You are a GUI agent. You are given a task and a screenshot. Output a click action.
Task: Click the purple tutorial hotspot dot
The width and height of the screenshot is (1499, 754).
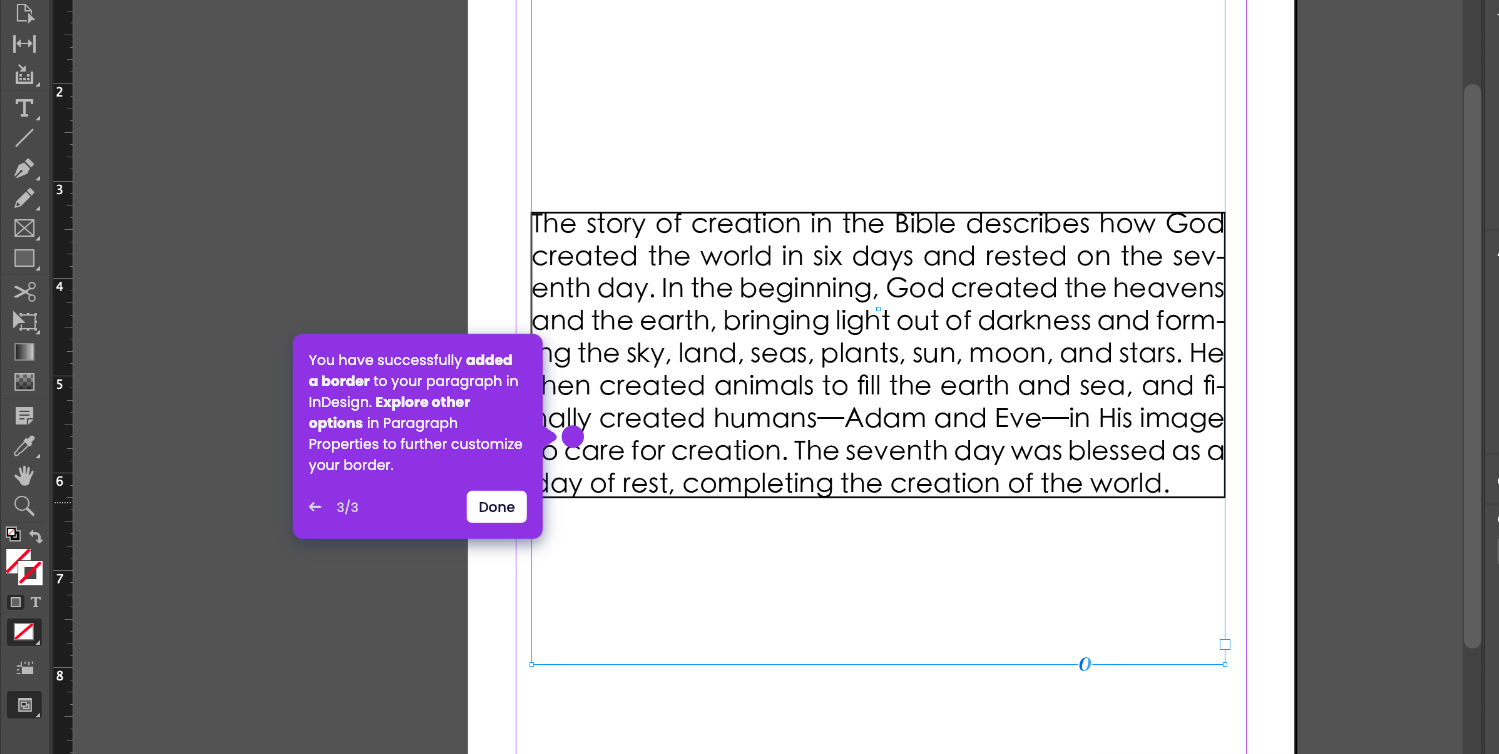coord(573,437)
